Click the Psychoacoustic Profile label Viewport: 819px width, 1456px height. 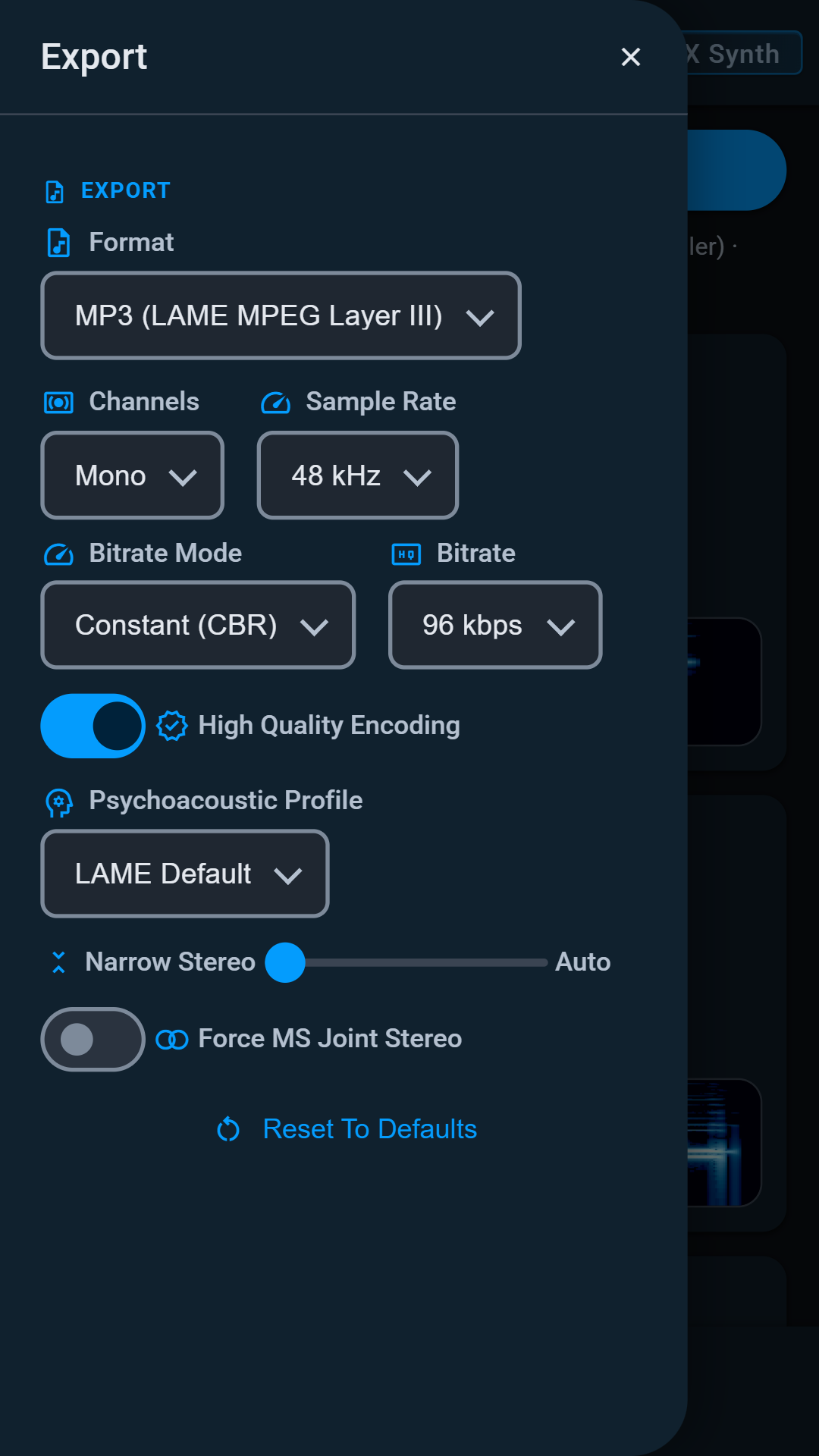coord(226,801)
